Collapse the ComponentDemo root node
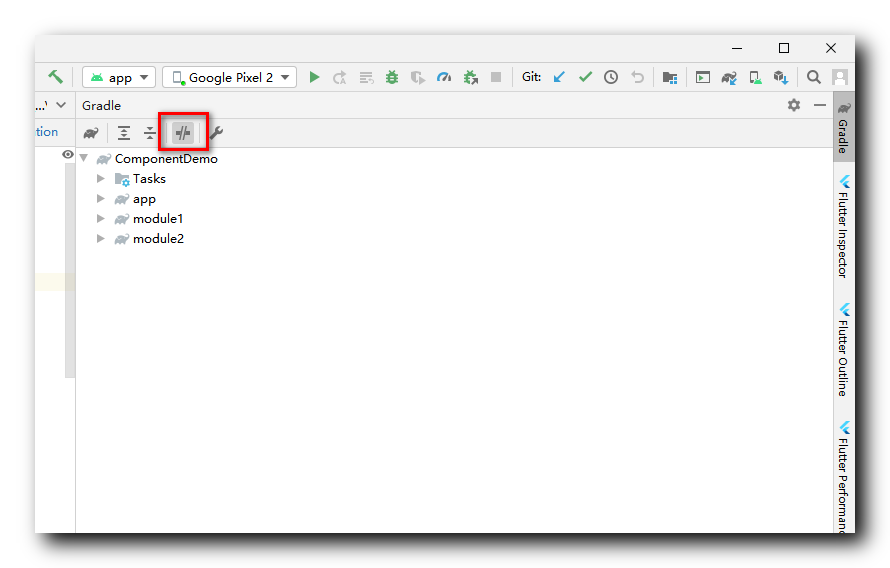Image resolution: width=890 pixels, height=568 pixels. point(84,158)
